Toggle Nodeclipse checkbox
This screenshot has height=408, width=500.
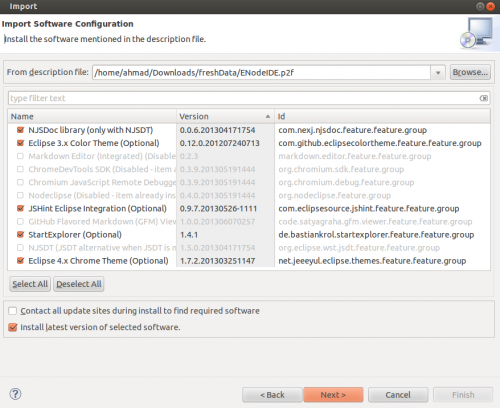20,195
